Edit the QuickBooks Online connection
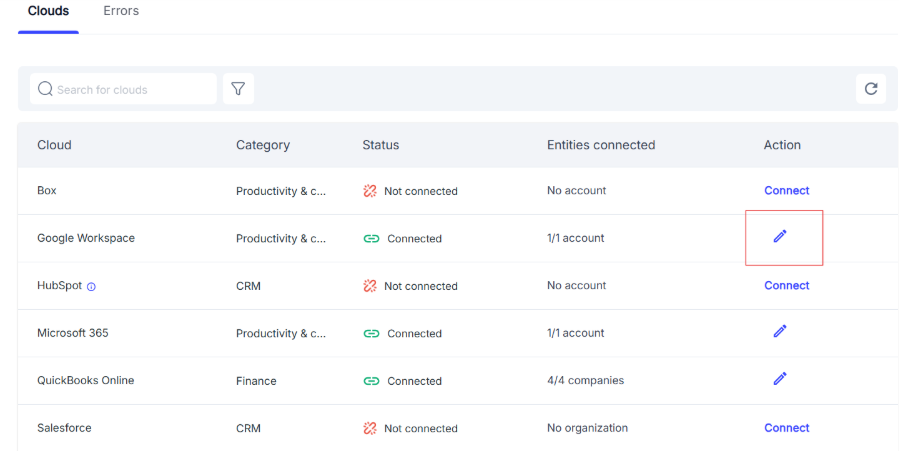The height and width of the screenshot is (451, 900). click(x=780, y=379)
